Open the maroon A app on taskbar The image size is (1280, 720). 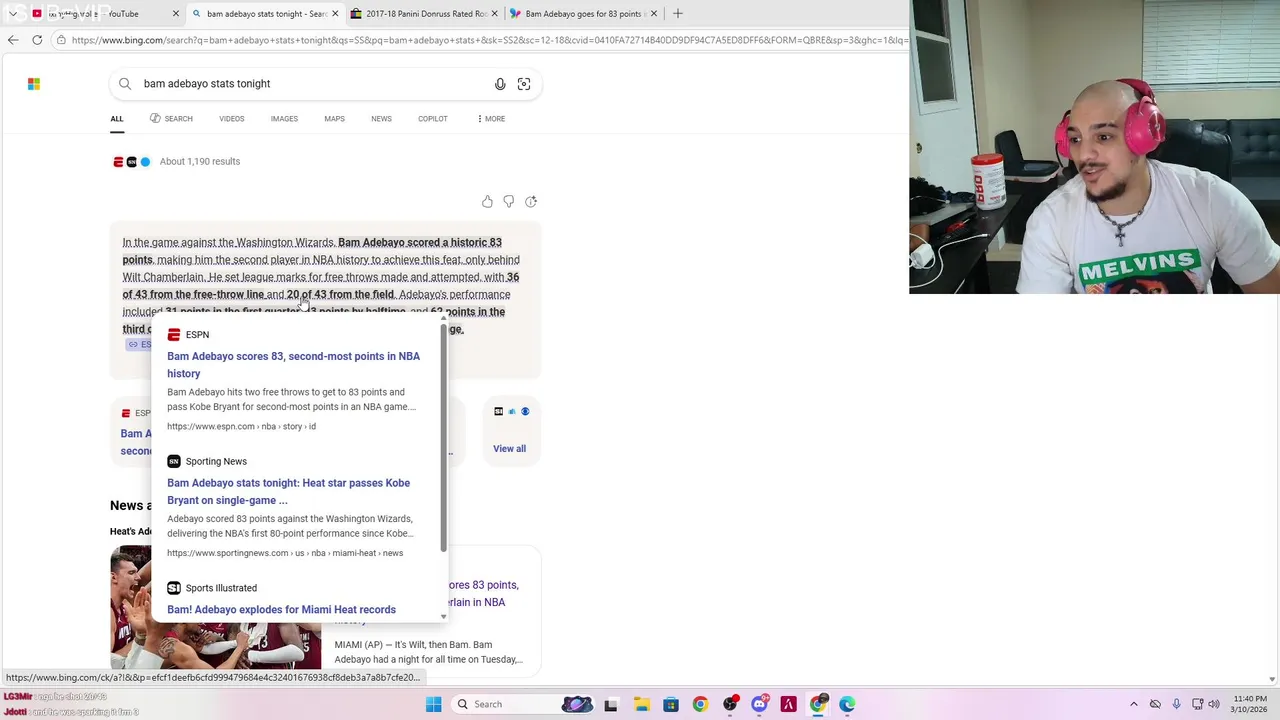click(x=789, y=705)
